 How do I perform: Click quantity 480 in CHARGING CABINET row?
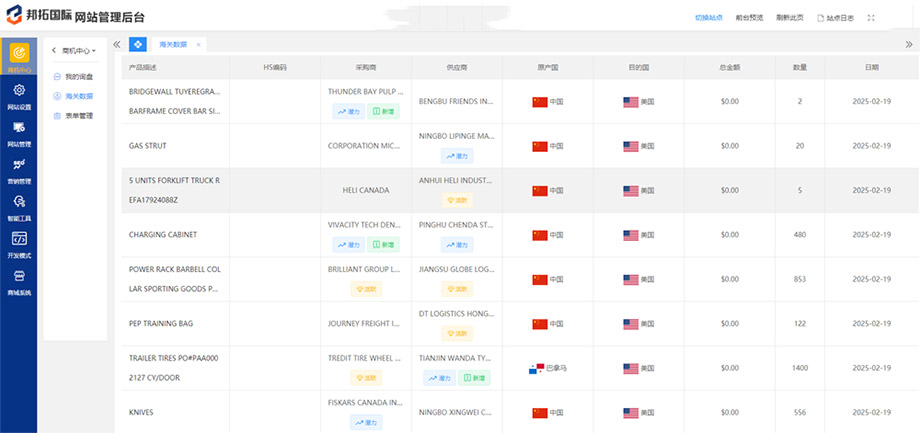pos(800,235)
